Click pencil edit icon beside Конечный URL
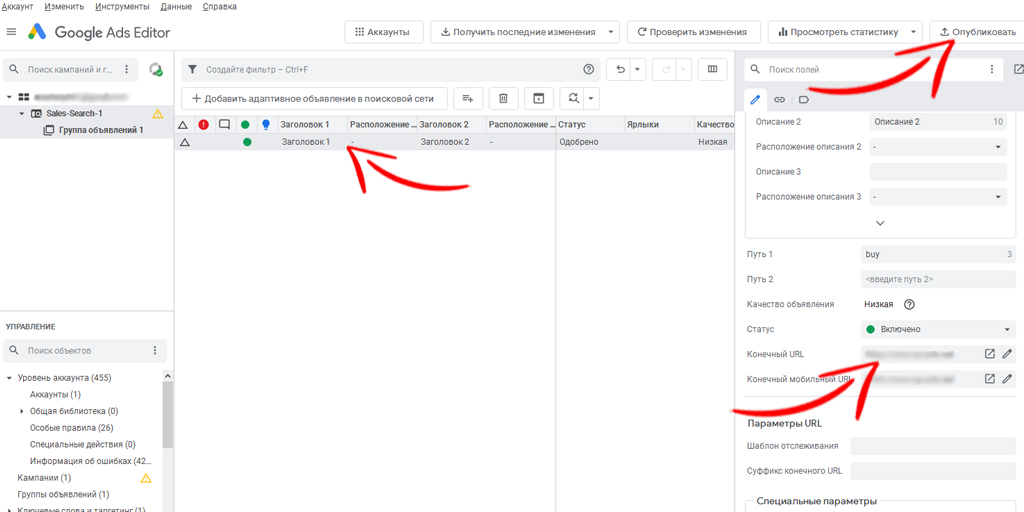This screenshot has height=512, width=1024. (x=1007, y=354)
